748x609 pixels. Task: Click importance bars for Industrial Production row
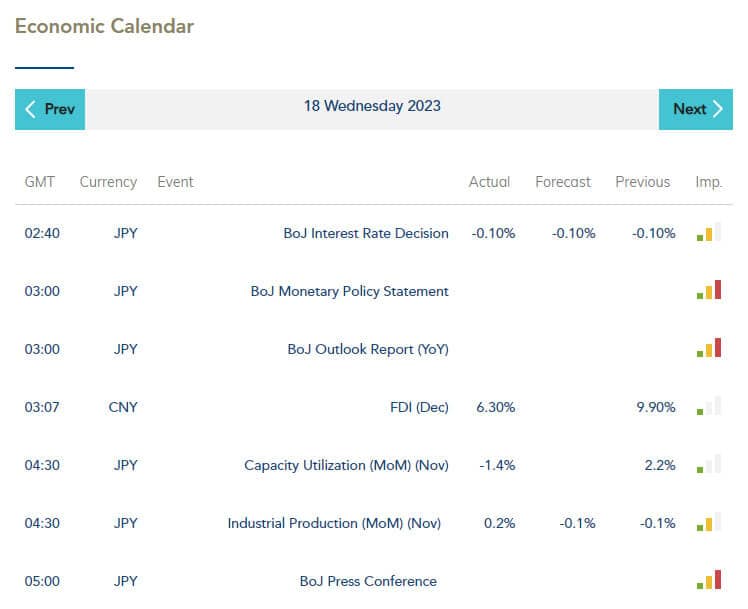(x=709, y=523)
